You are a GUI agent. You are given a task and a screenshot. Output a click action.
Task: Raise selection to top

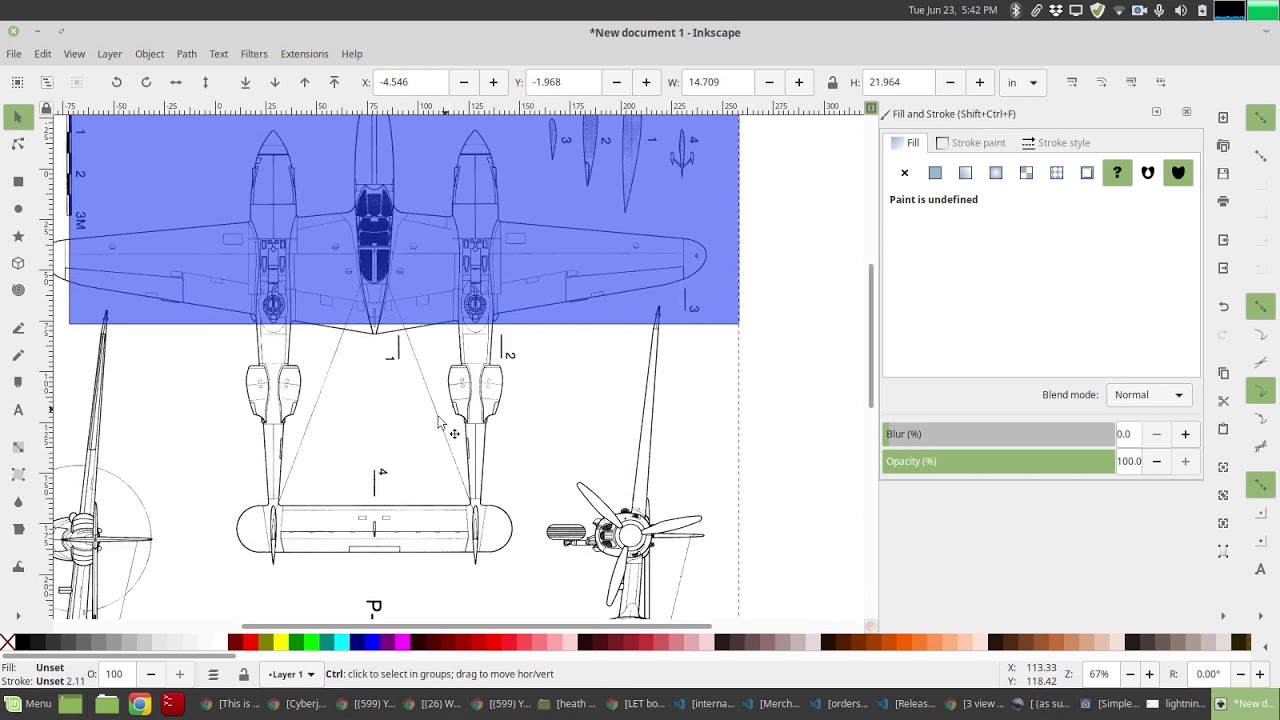[334, 82]
